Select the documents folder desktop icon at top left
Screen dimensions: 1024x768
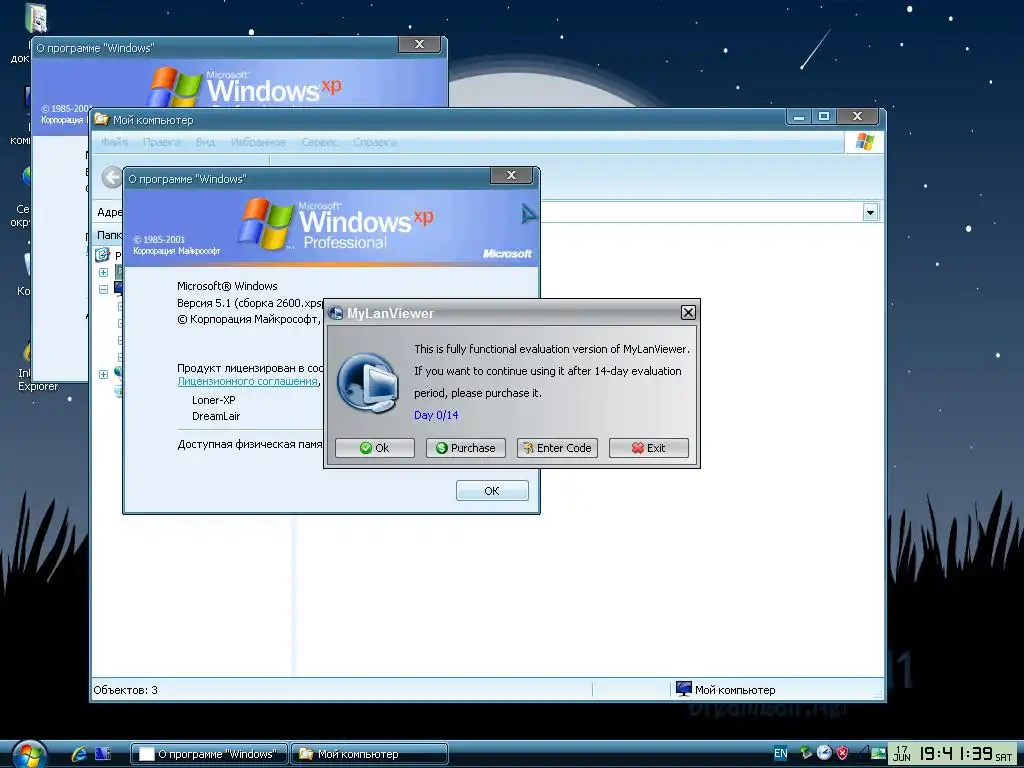(36, 18)
